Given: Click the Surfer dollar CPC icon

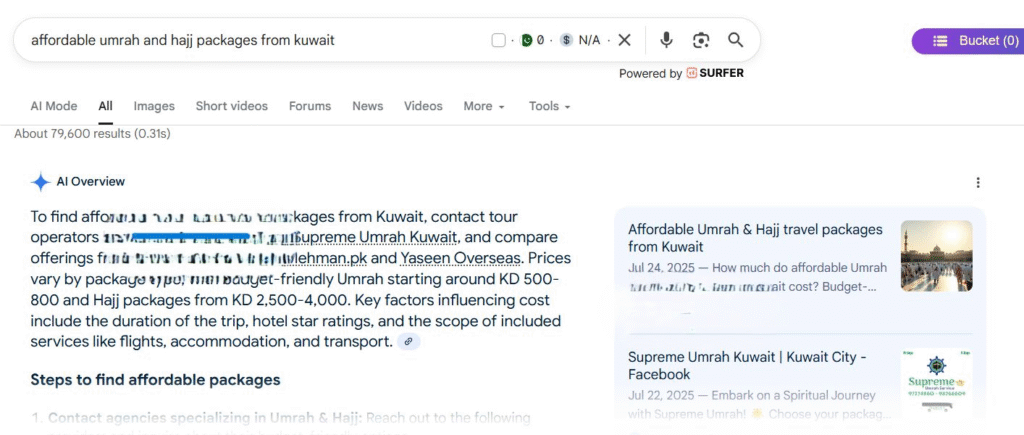Looking at the screenshot, I should [567, 41].
